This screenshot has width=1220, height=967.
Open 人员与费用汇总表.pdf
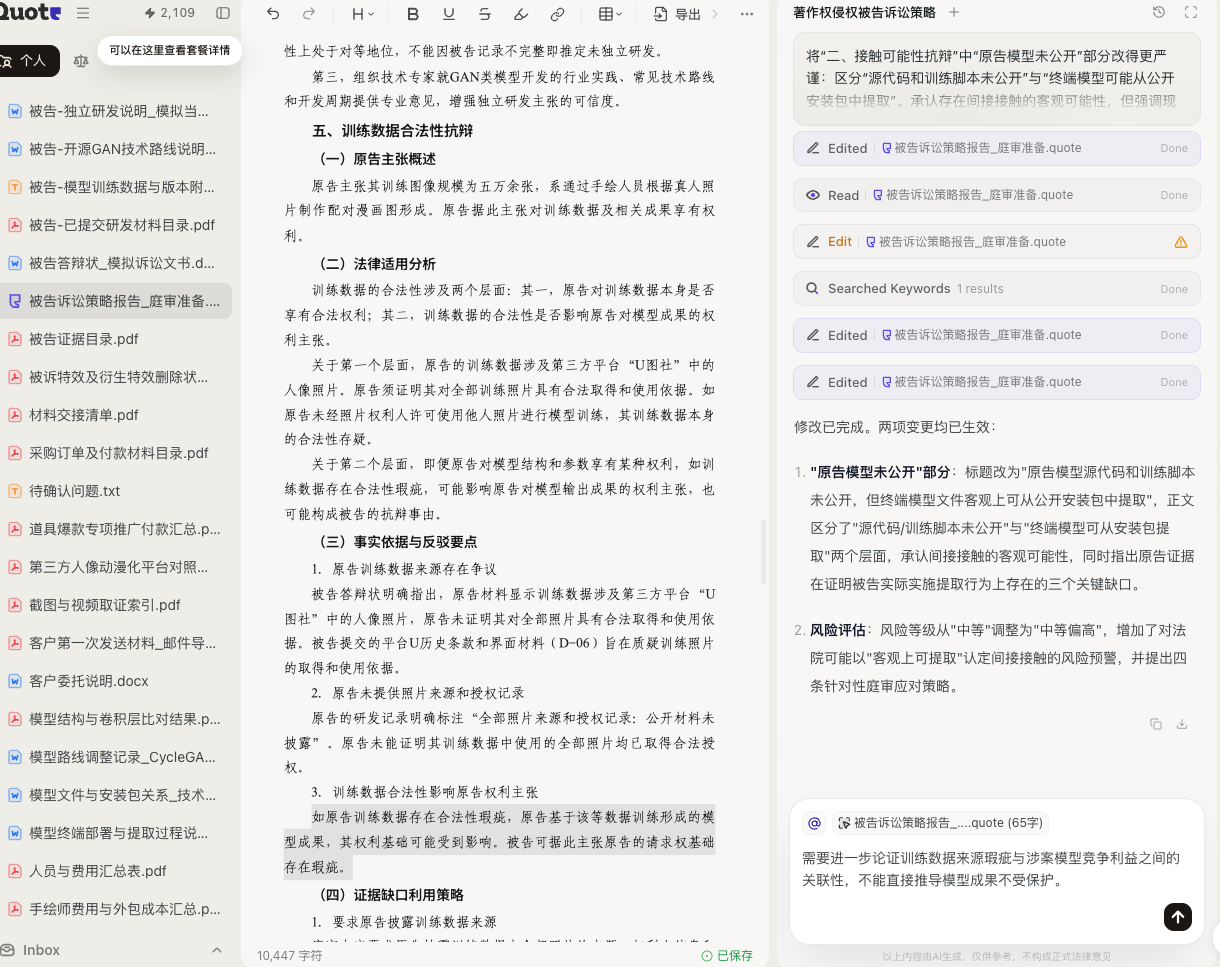click(118, 871)
